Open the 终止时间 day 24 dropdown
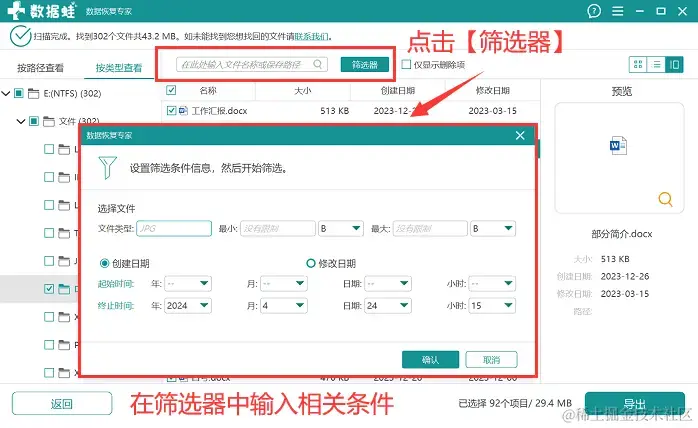698x428 pixels. point(388,306)
